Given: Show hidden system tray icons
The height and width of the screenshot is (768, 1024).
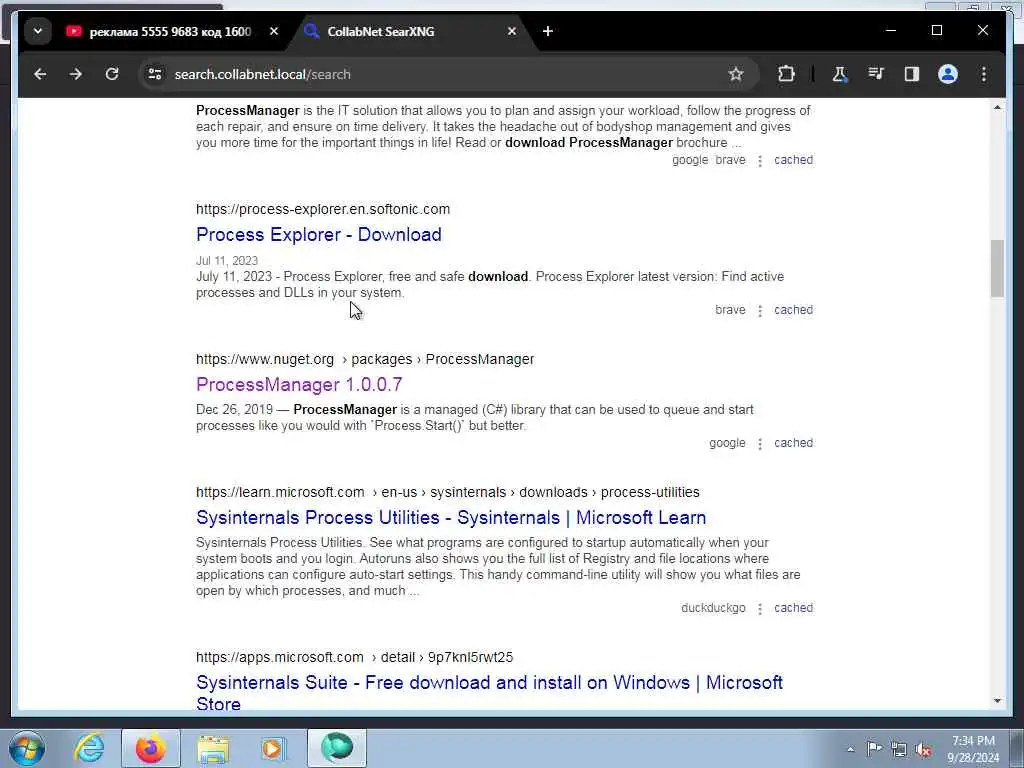Looking at the screenshot, I should click(x=850, y=749).
